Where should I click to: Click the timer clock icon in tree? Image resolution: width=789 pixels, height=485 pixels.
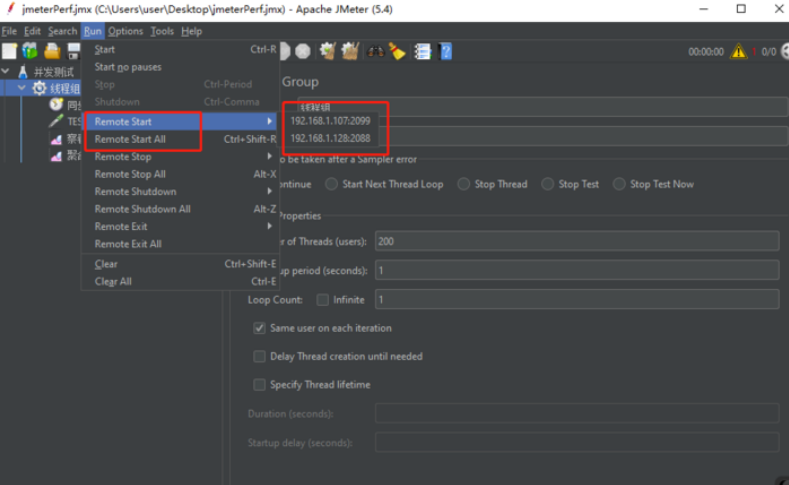click(x=56, y=104)
